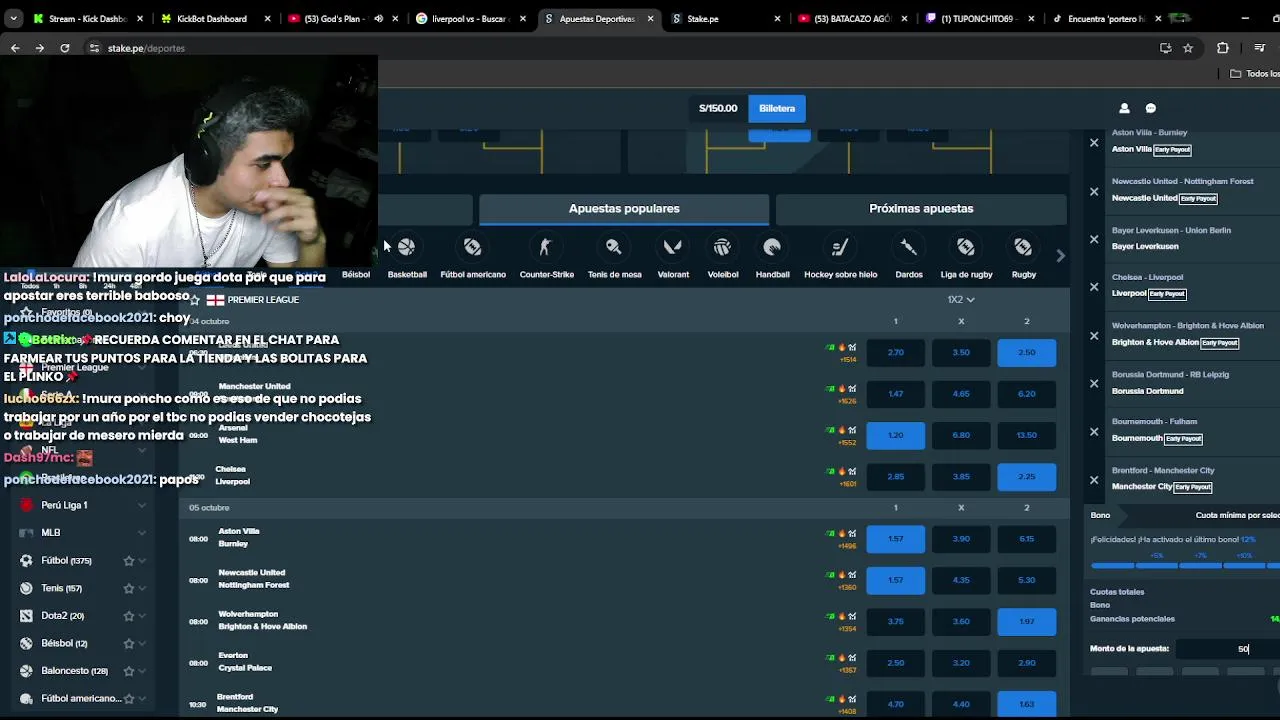Show more sports with right arrow
The image size is (1280, 720).
click(x=1060, y=256)
